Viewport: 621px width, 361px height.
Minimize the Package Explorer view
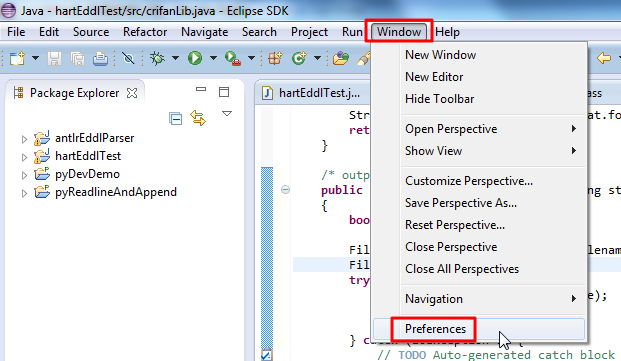point(201,89)
